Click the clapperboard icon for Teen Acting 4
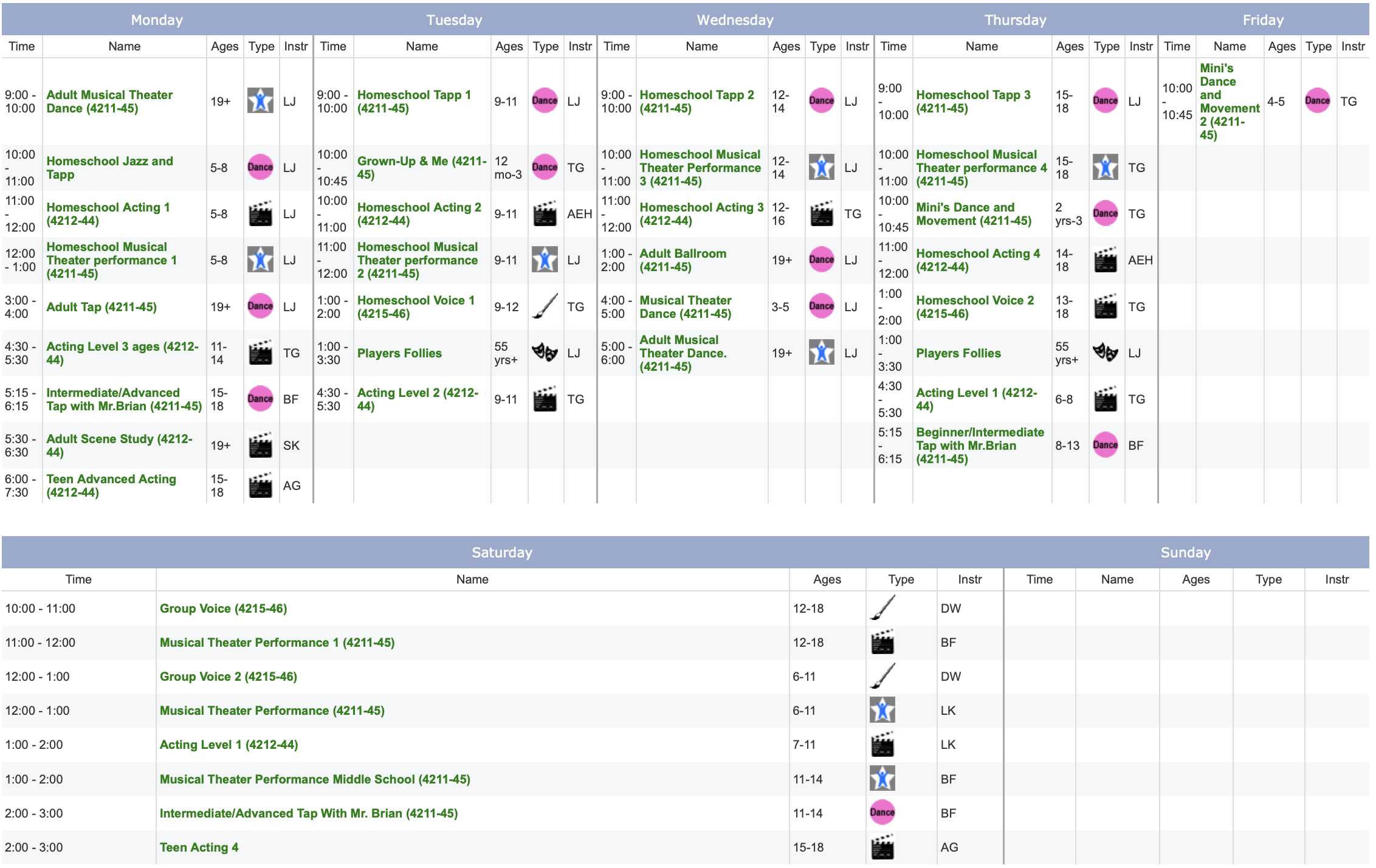Screen dimensions: 1376x868 click(x=882, y=847)
